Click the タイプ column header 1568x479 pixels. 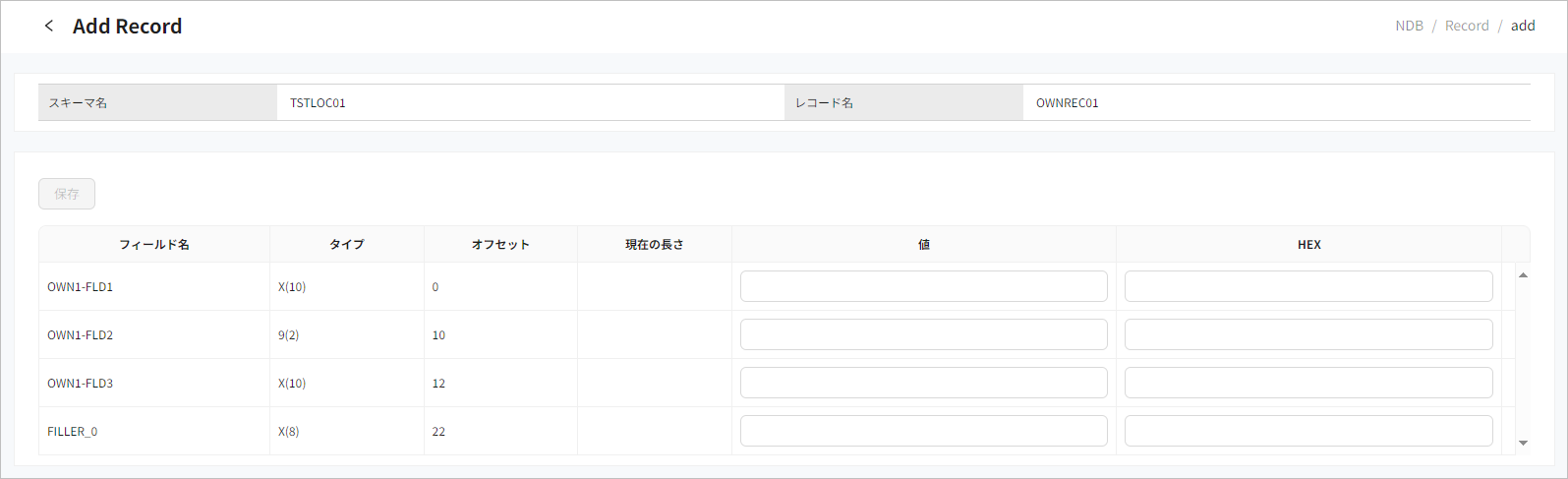346,245
